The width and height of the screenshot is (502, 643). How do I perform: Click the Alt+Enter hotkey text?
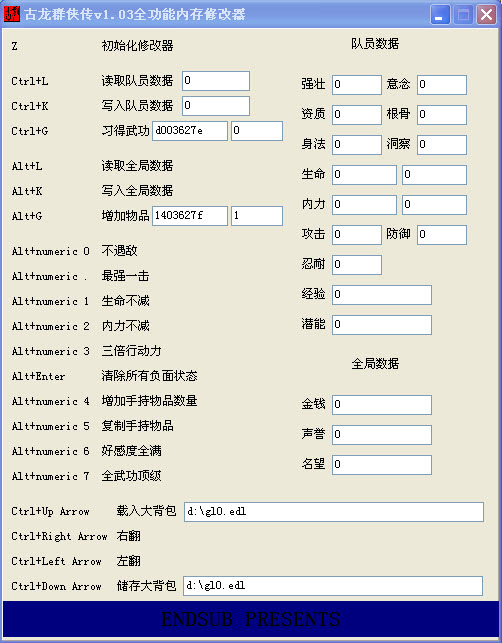38,376
